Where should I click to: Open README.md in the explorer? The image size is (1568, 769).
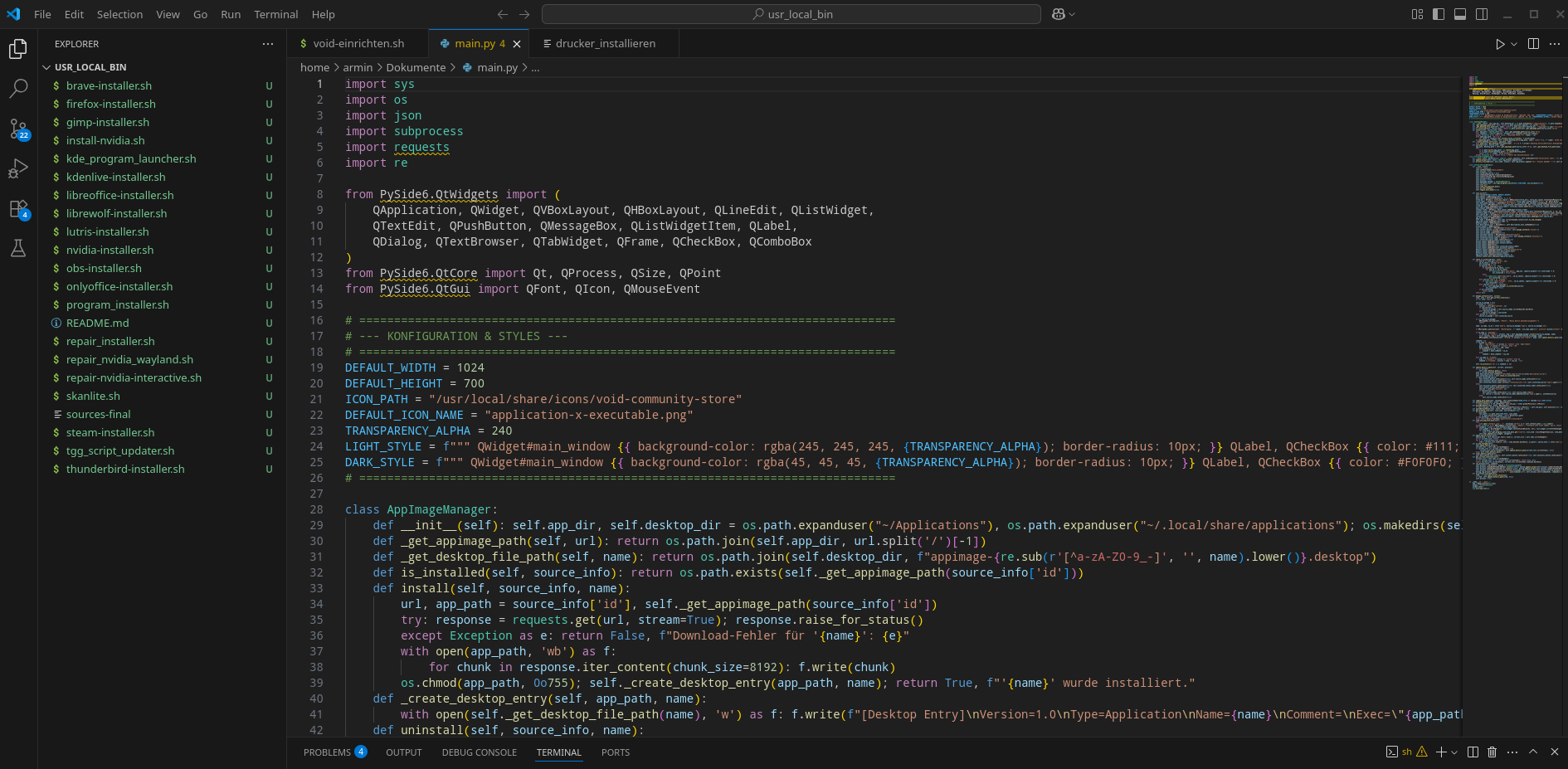(x=97, y=323)
